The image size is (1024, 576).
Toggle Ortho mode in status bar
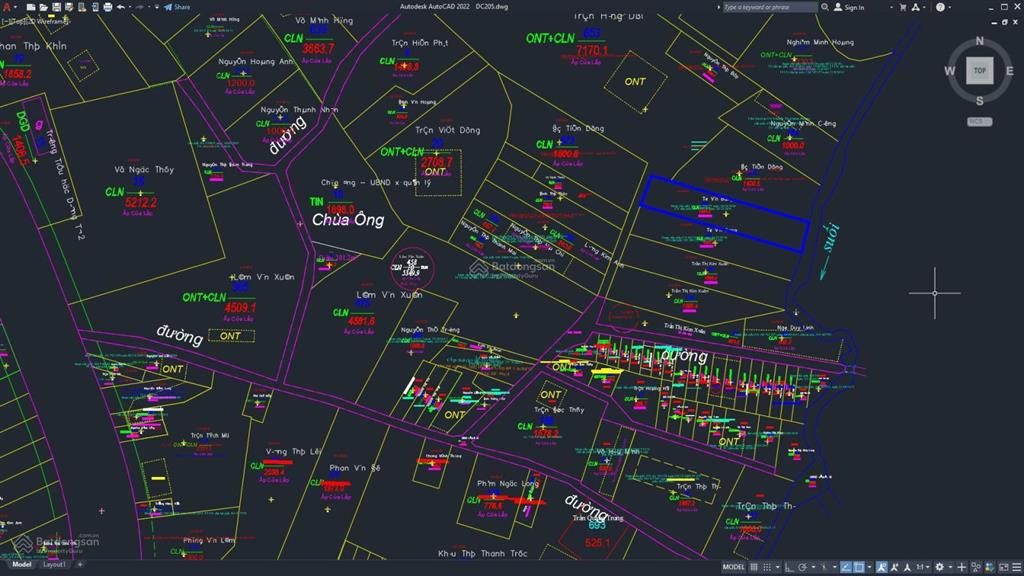click(789, 567)
